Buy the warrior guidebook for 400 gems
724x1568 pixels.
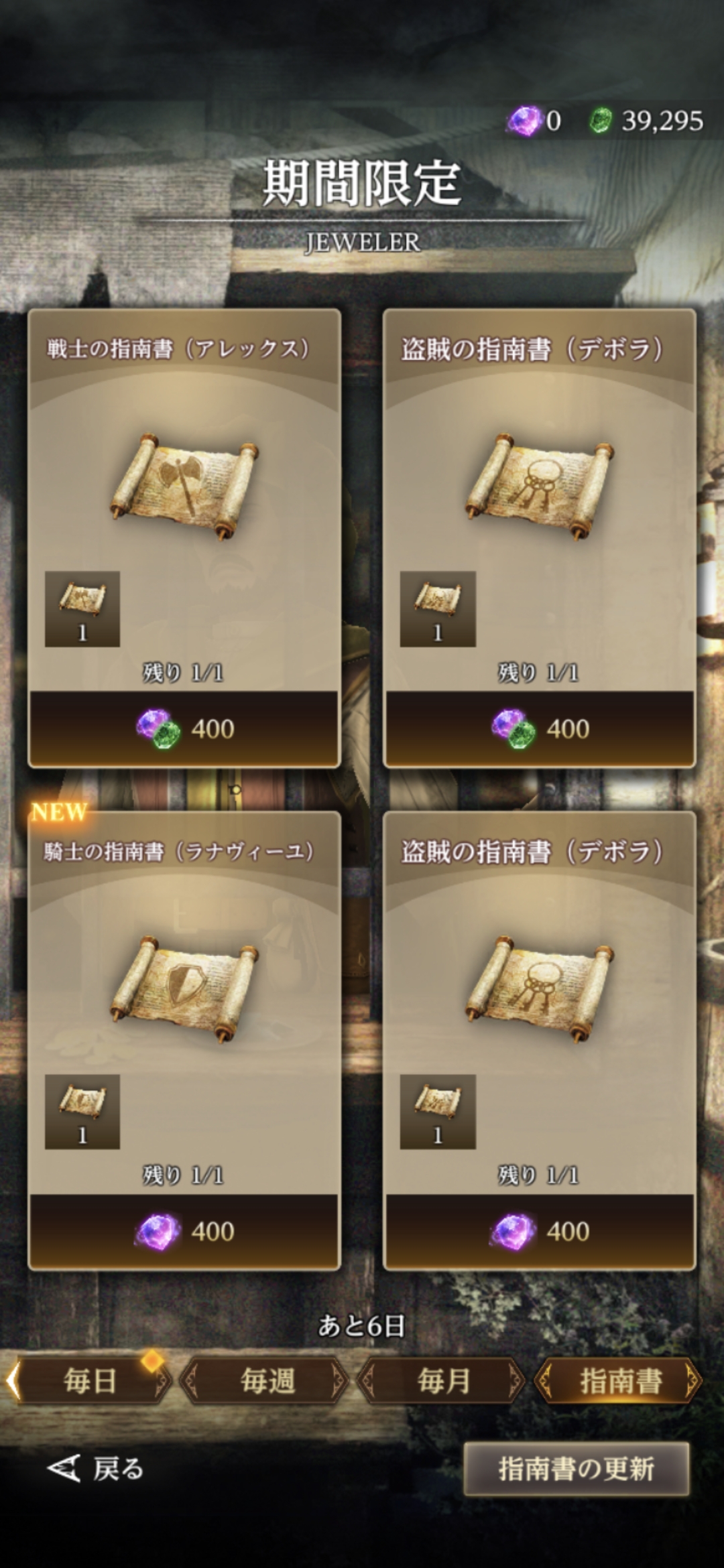click(184, 728)
